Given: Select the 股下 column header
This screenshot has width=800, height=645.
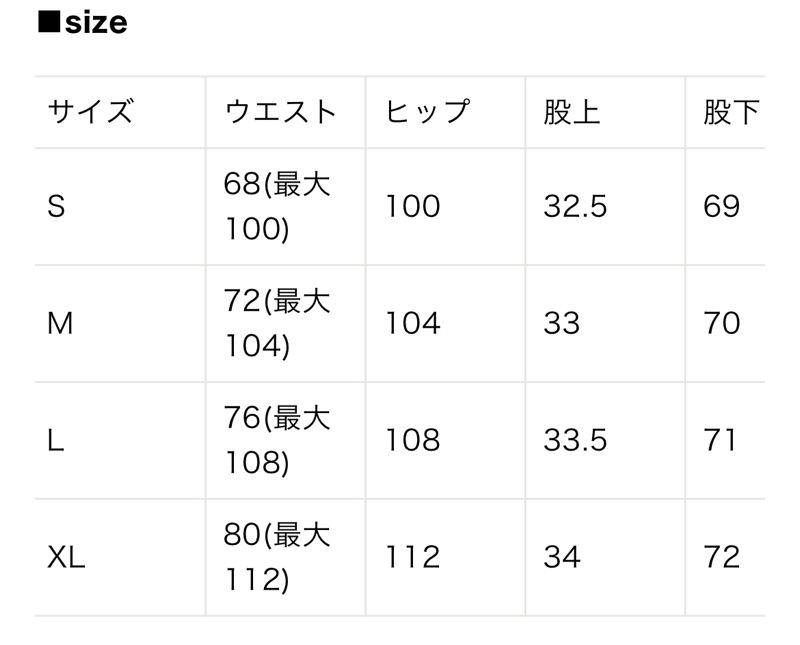Looking at the screenshot, I should [731, 112].
